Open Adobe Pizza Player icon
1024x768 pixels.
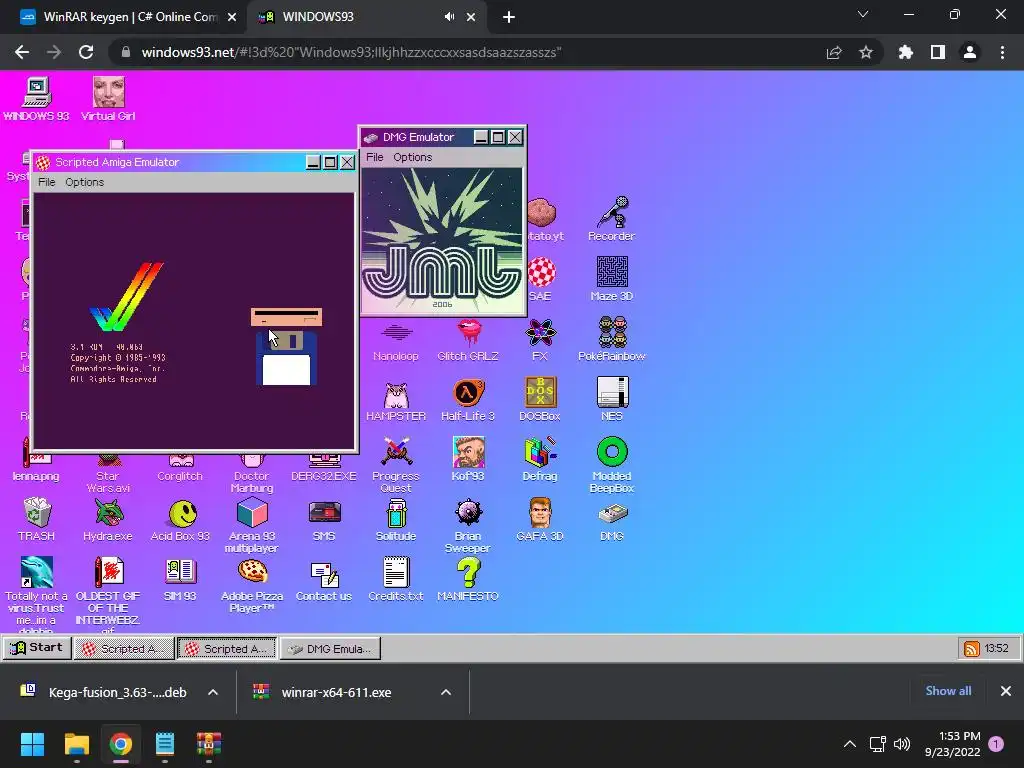[252, 585]
